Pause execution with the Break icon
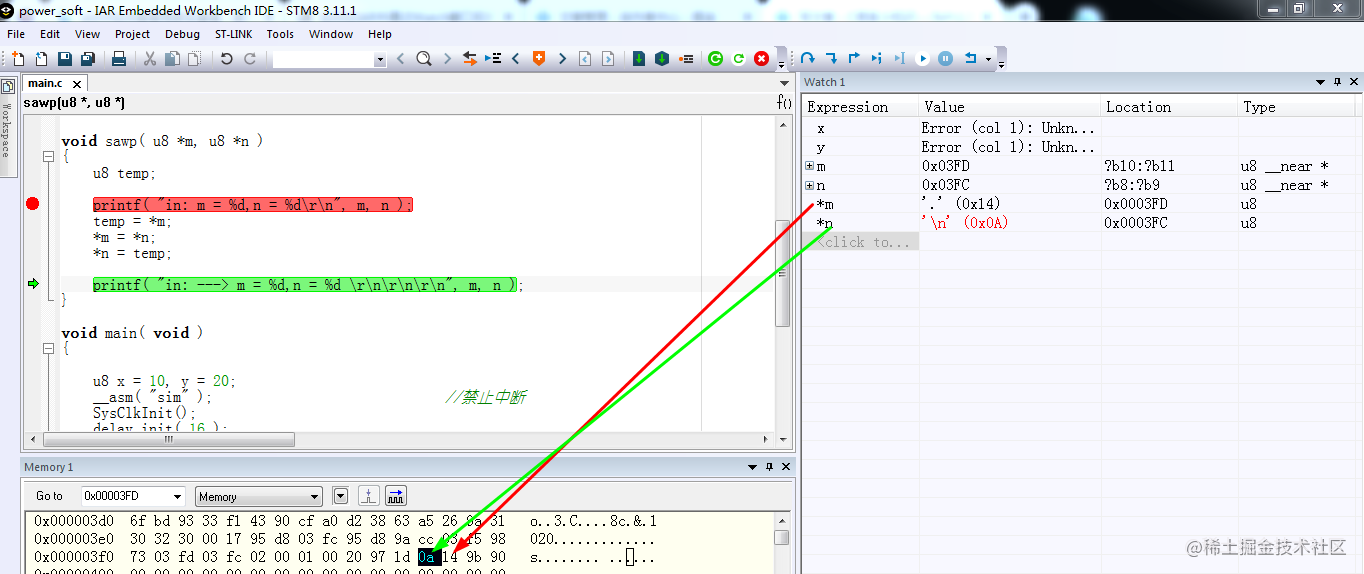 946,58
